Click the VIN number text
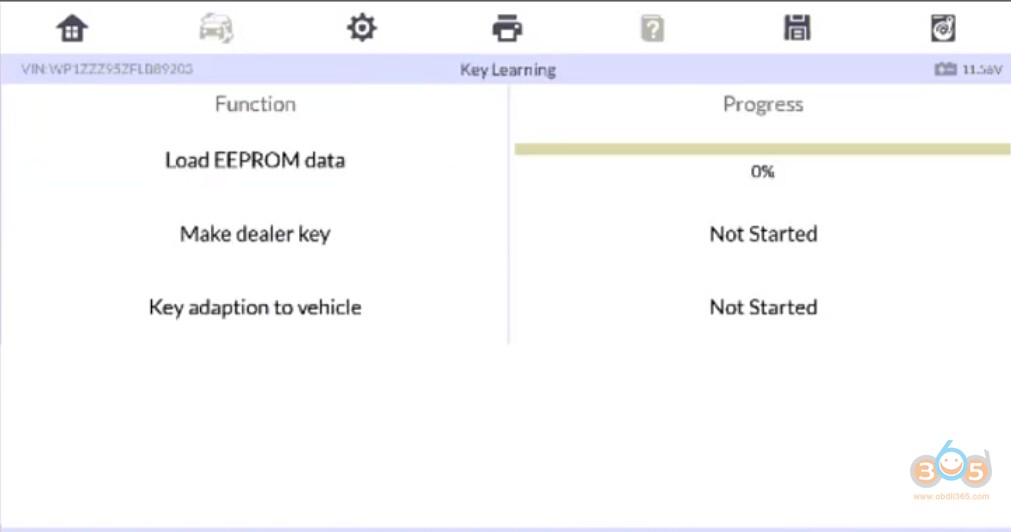Screen dimensions: 1011x532 [107, 70]
